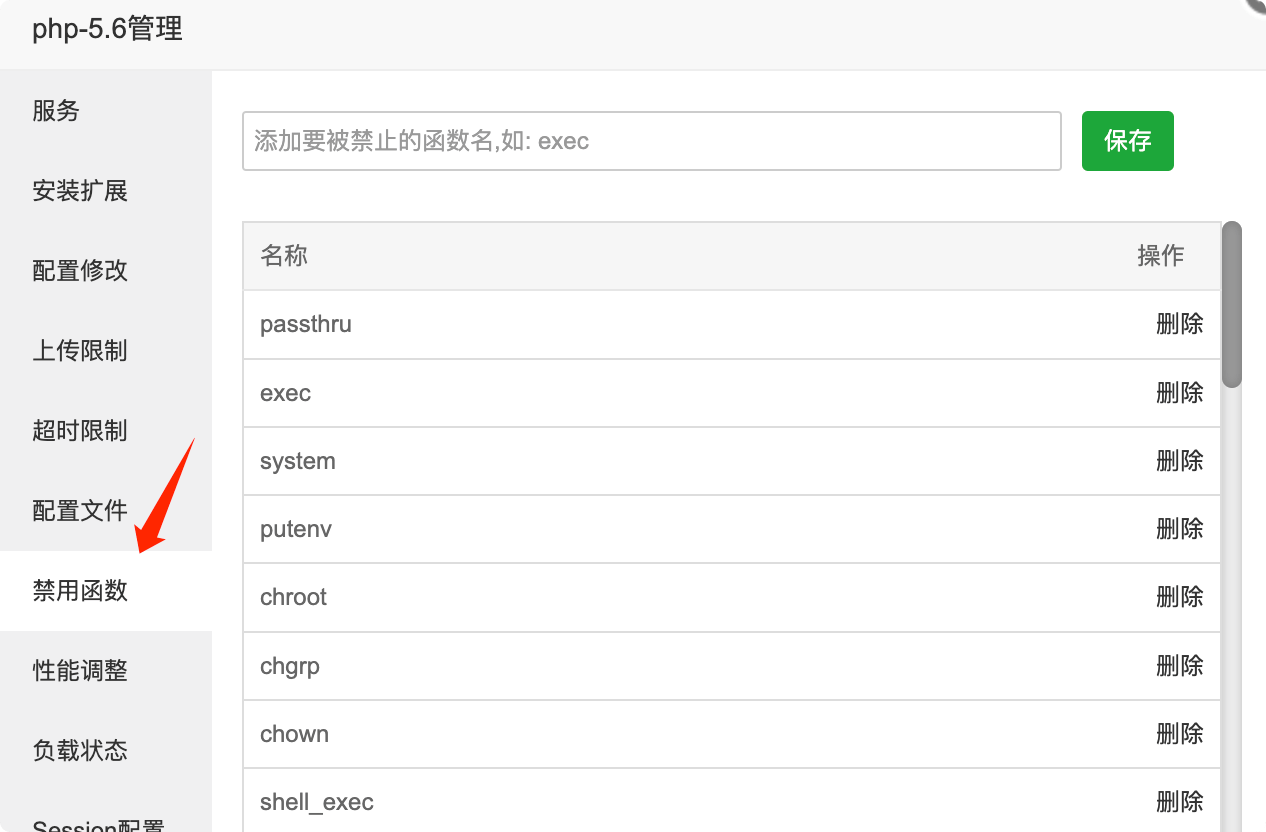Click 删除 next to chgrp
Viewport: 1266px width, 832px height.
click(x=1179, y=666)
